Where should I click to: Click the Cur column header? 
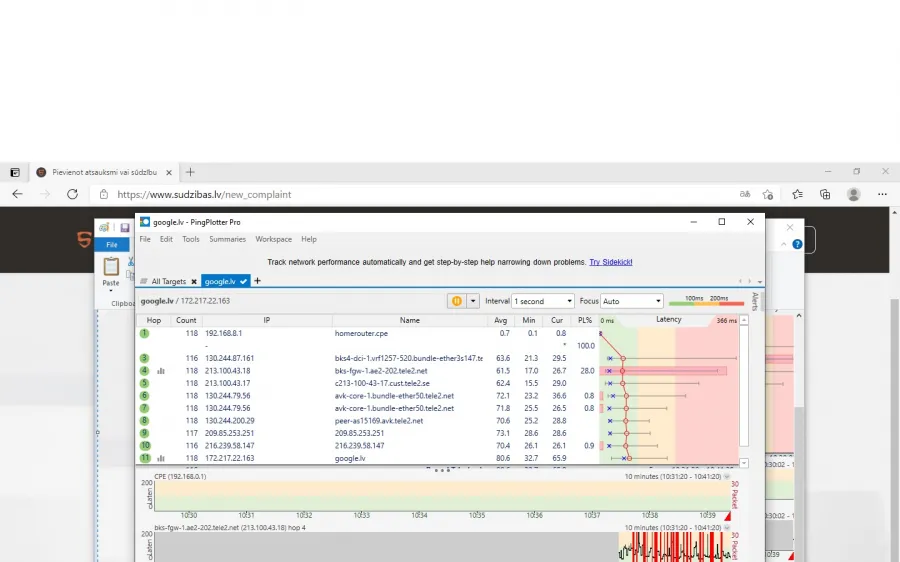click(557, 320)
